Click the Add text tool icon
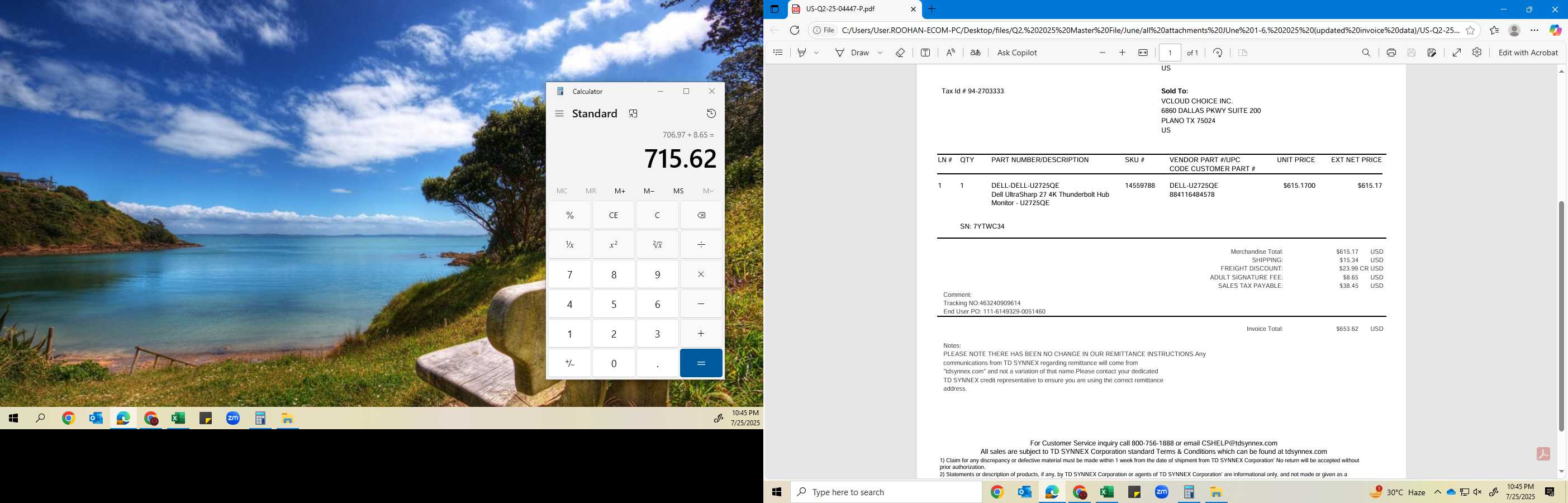 (x=925, y=53)
